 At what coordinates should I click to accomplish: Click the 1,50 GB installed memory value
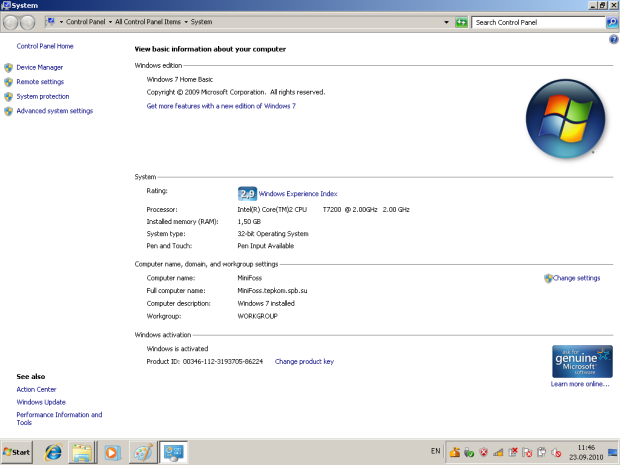(x=249, y=221)
